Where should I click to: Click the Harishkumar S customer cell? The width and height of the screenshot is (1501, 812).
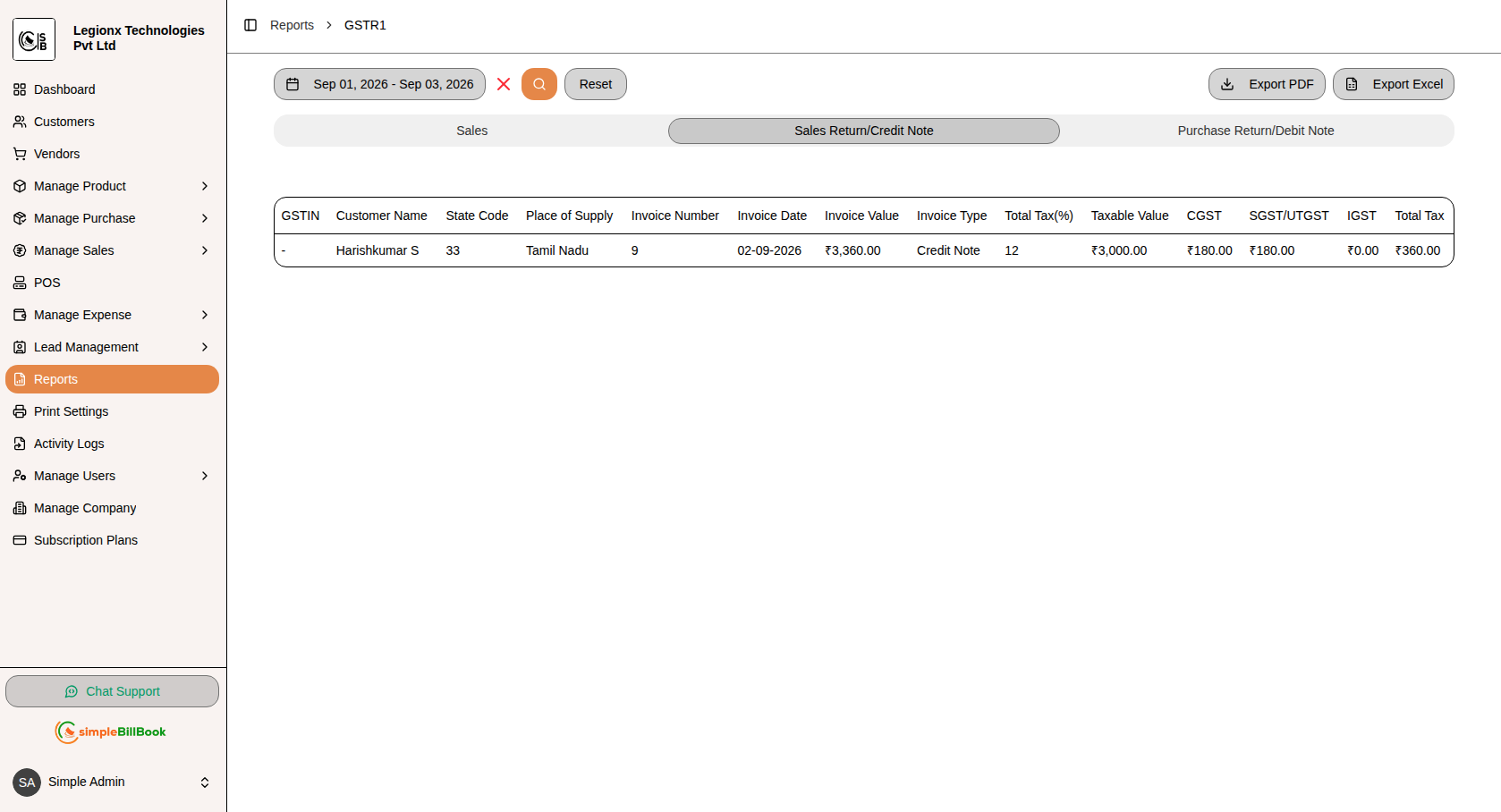click(377, 250)
